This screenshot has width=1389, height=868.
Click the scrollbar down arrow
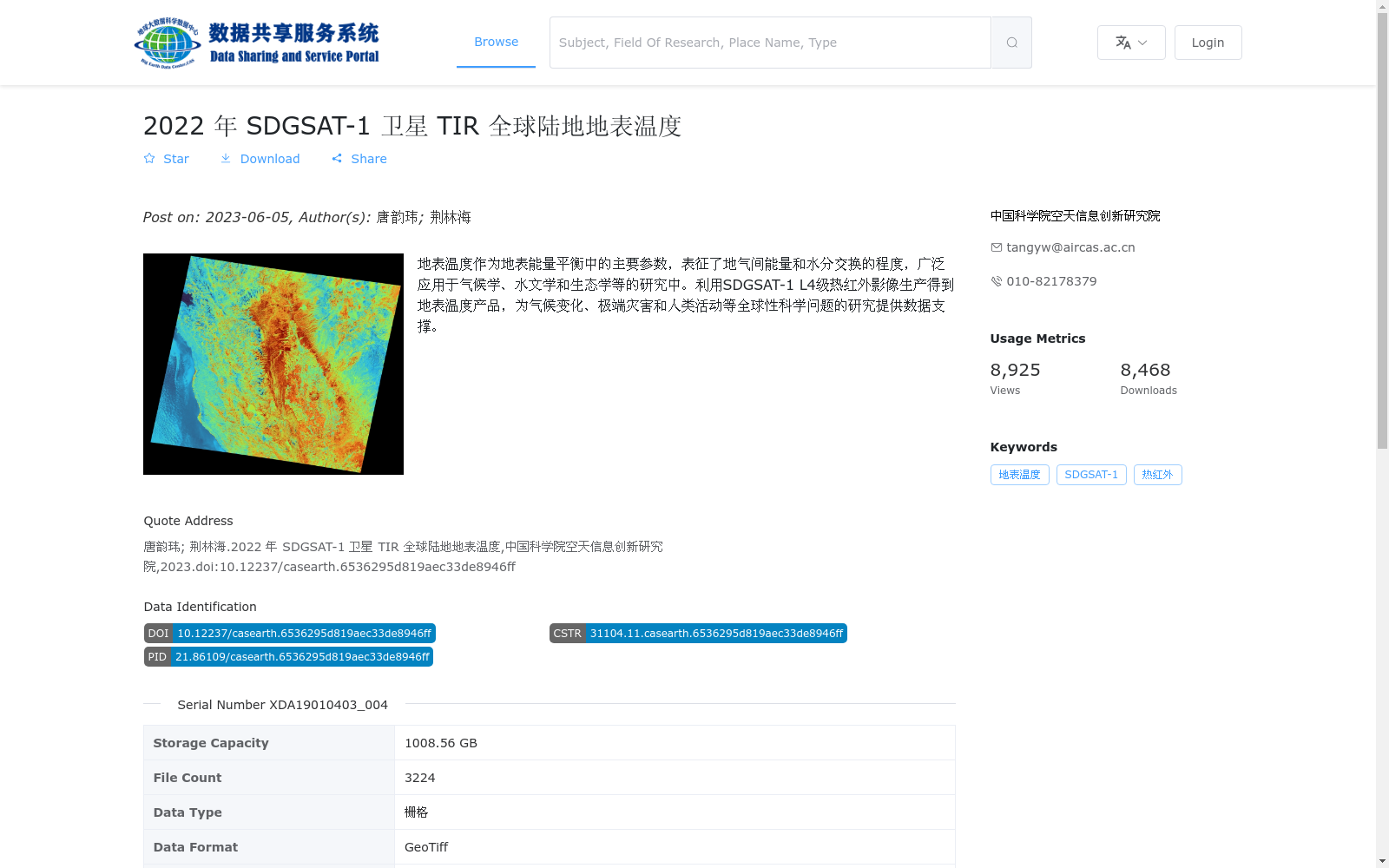[x=1382, y=861]
